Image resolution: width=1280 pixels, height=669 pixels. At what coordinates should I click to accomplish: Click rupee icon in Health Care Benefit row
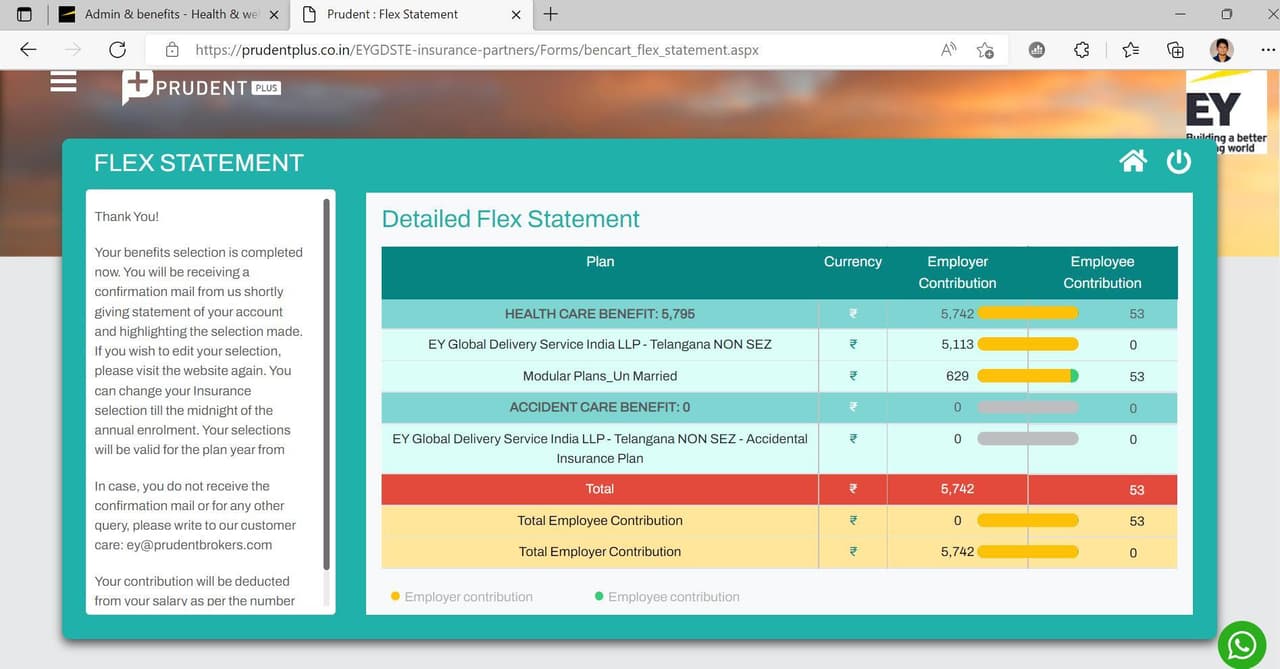pos(853,314)
